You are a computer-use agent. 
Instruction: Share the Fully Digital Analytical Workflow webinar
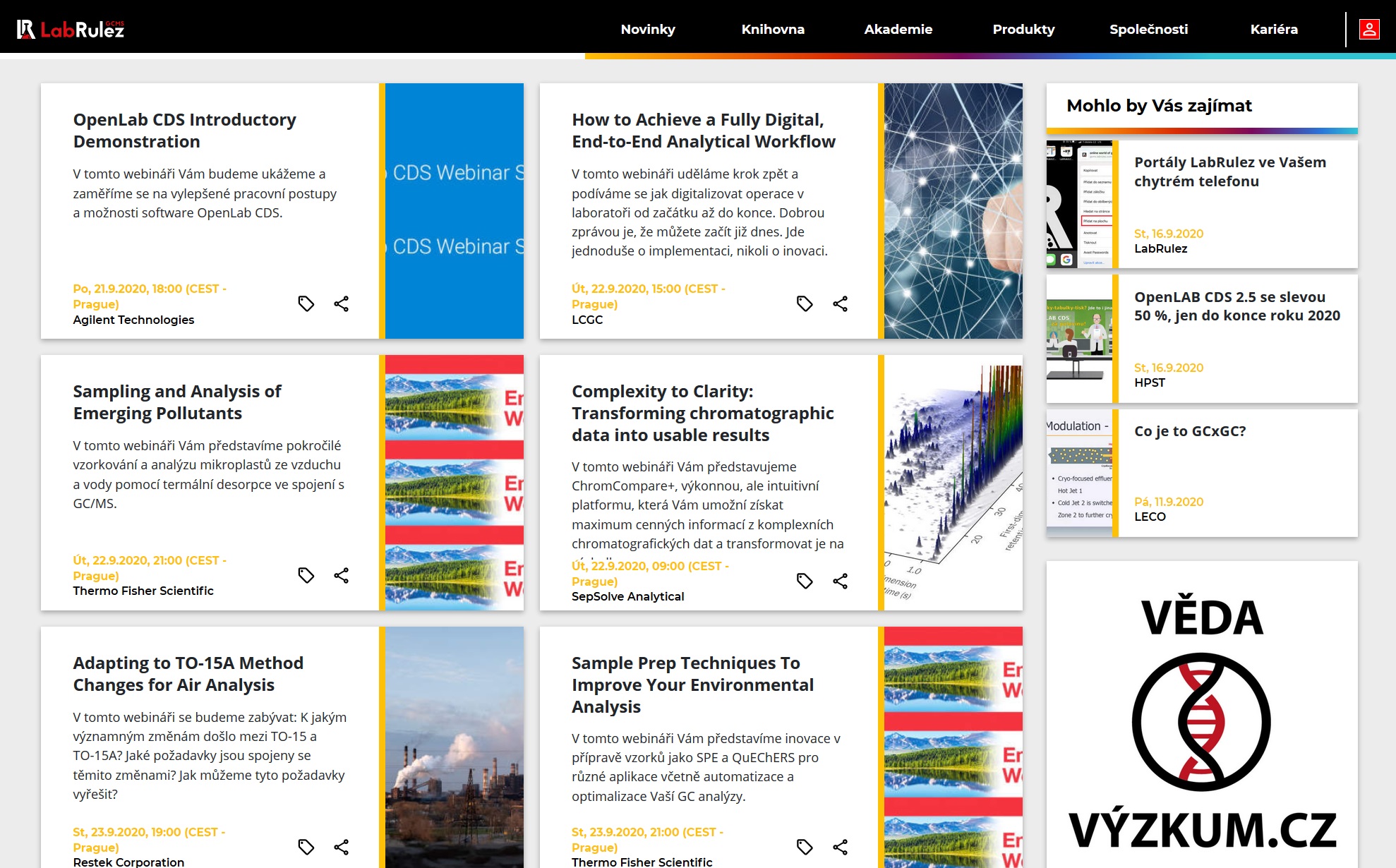click(840, 303)
